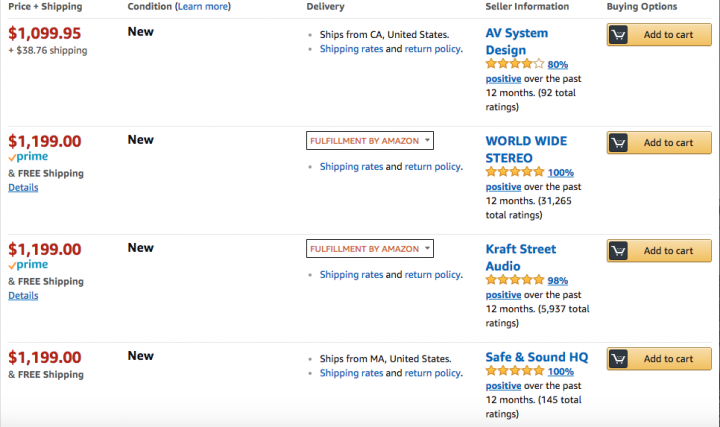This screenshot has height=427, width=720.
Task: Click the Delivery column header
Action: [x=326, y=6]
